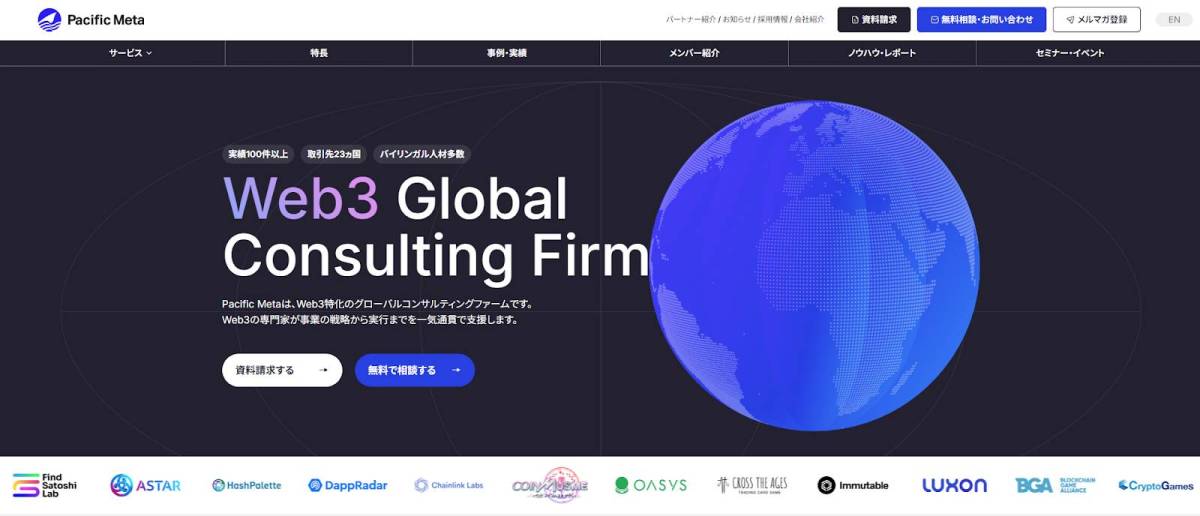Open the HashPalette logo
Screen dimensions: 1200x516
(247, 485)
